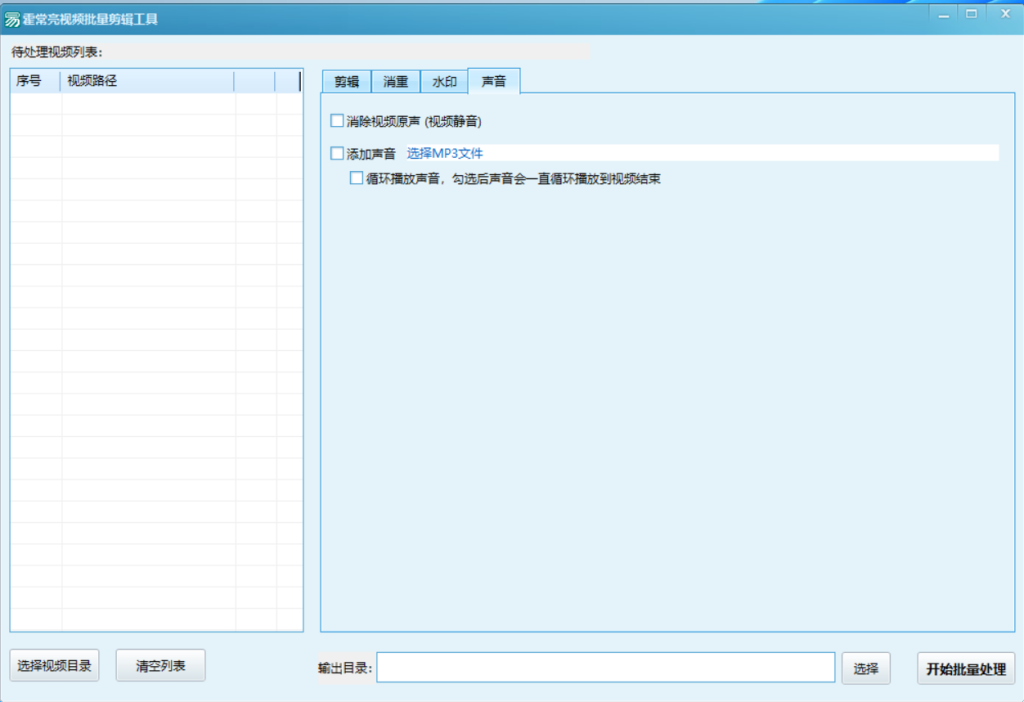Click the 清空列表 button

(x=160, y=666)
